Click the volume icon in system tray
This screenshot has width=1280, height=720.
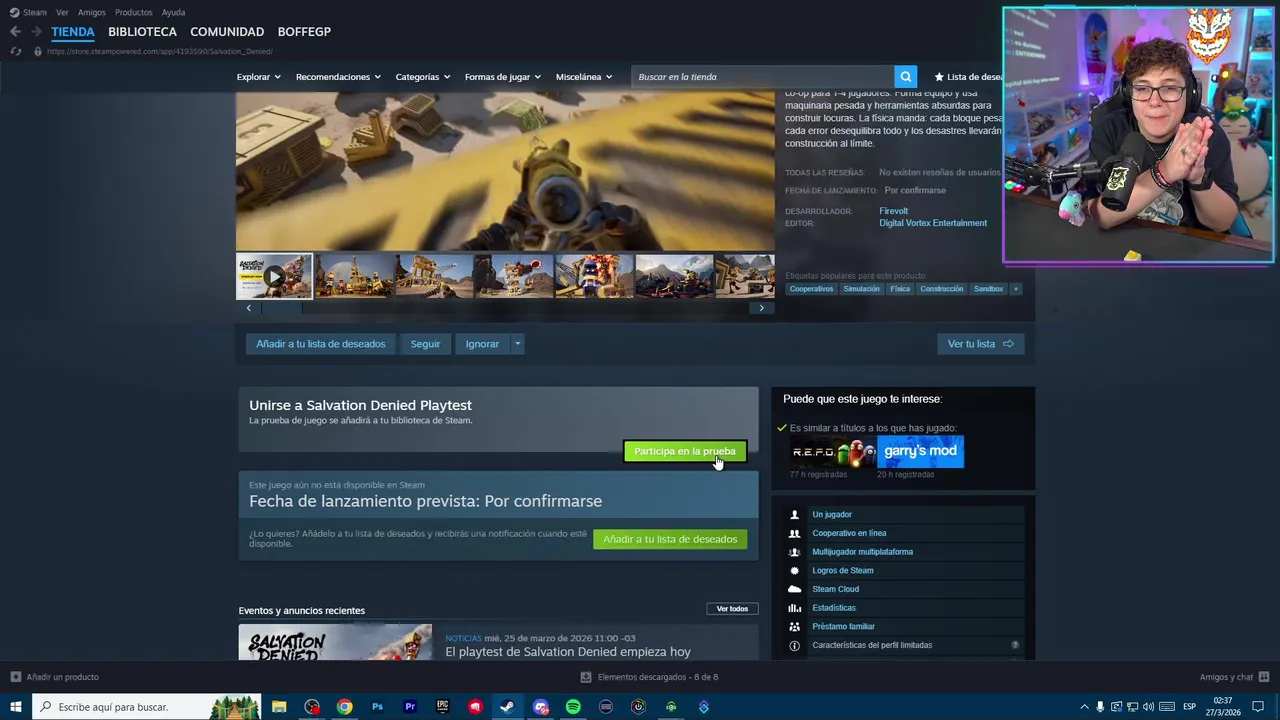pyautogui.click(x=1148, y=707)
